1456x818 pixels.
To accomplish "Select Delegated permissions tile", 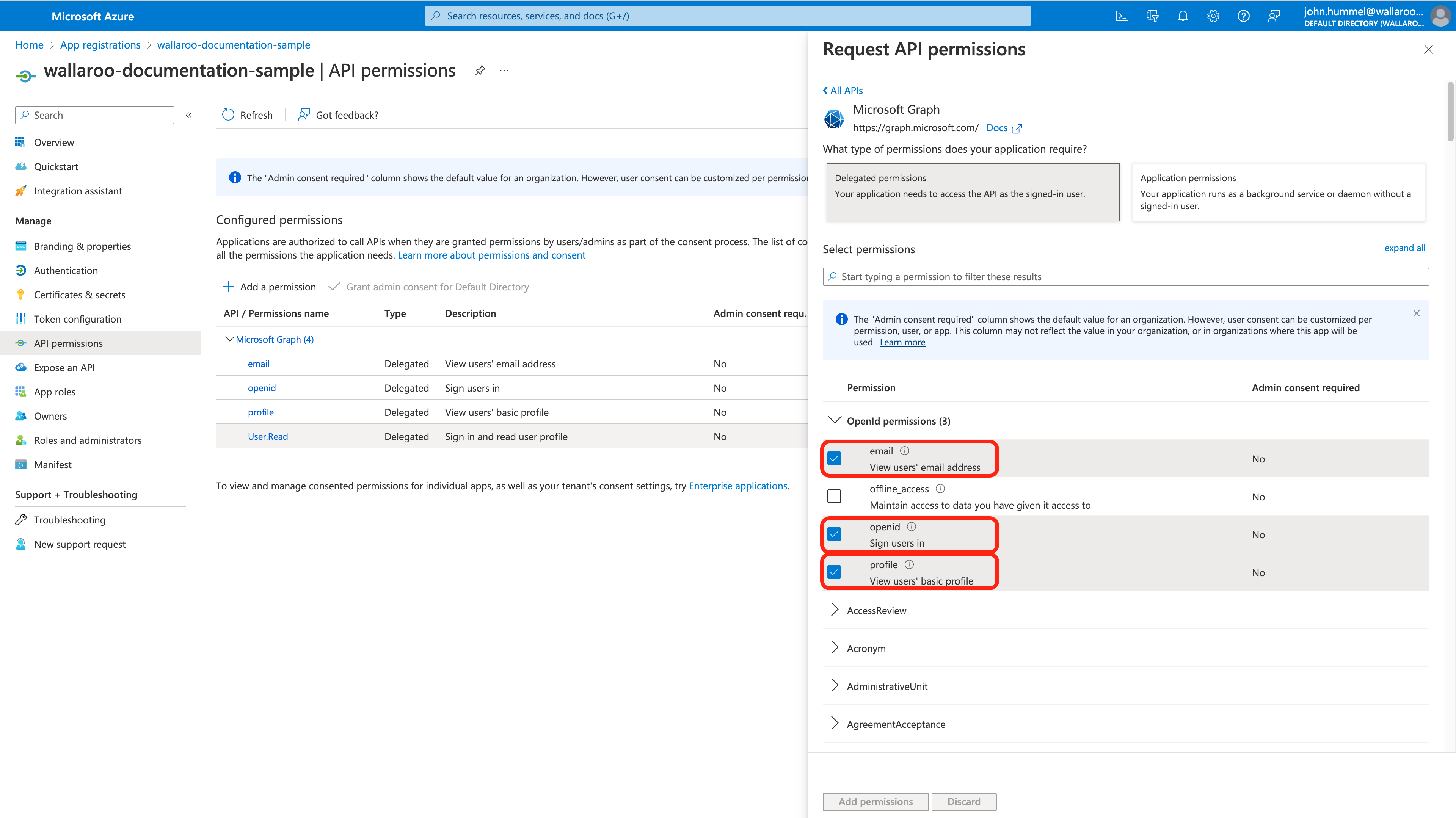I will click(x=972, y=192).
